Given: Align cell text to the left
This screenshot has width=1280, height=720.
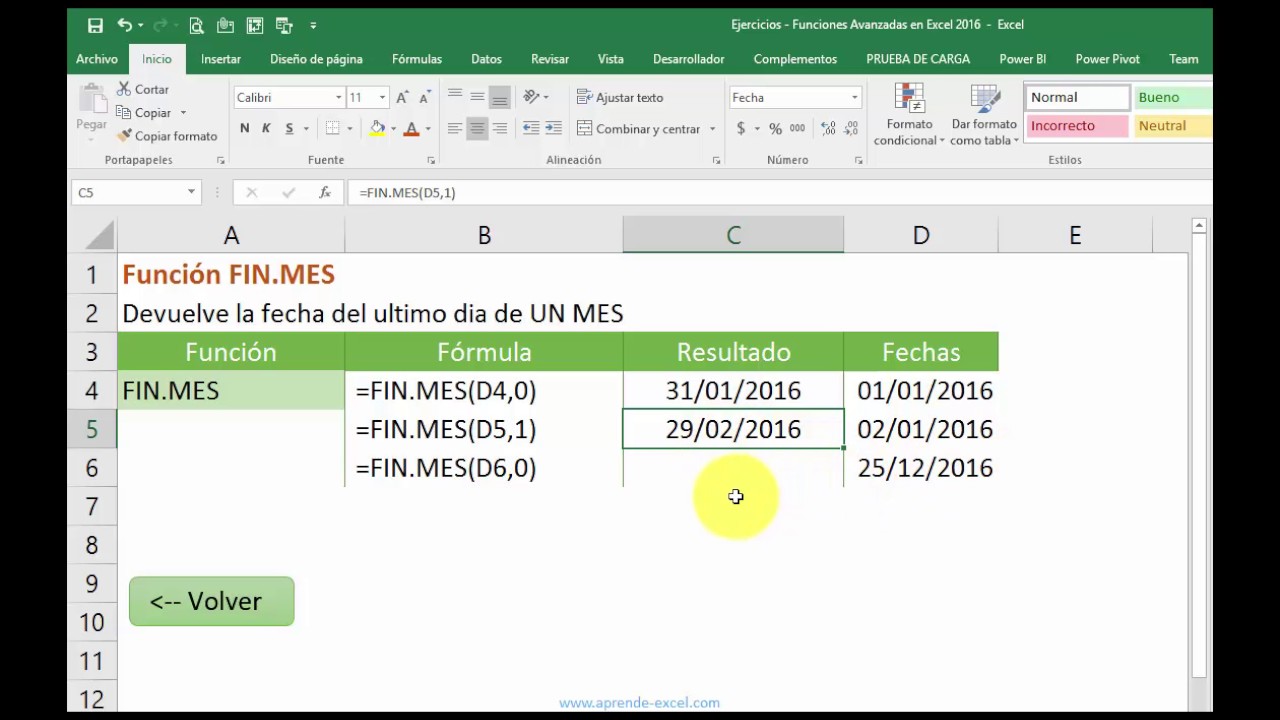Looking at the screenshot, I should click(455, 128).
